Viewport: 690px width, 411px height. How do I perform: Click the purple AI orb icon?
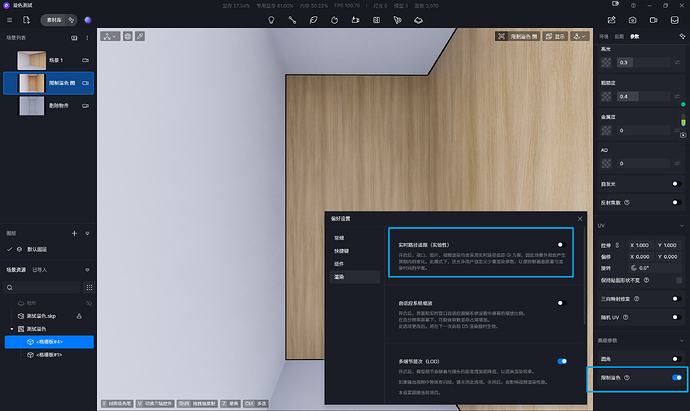88,20
